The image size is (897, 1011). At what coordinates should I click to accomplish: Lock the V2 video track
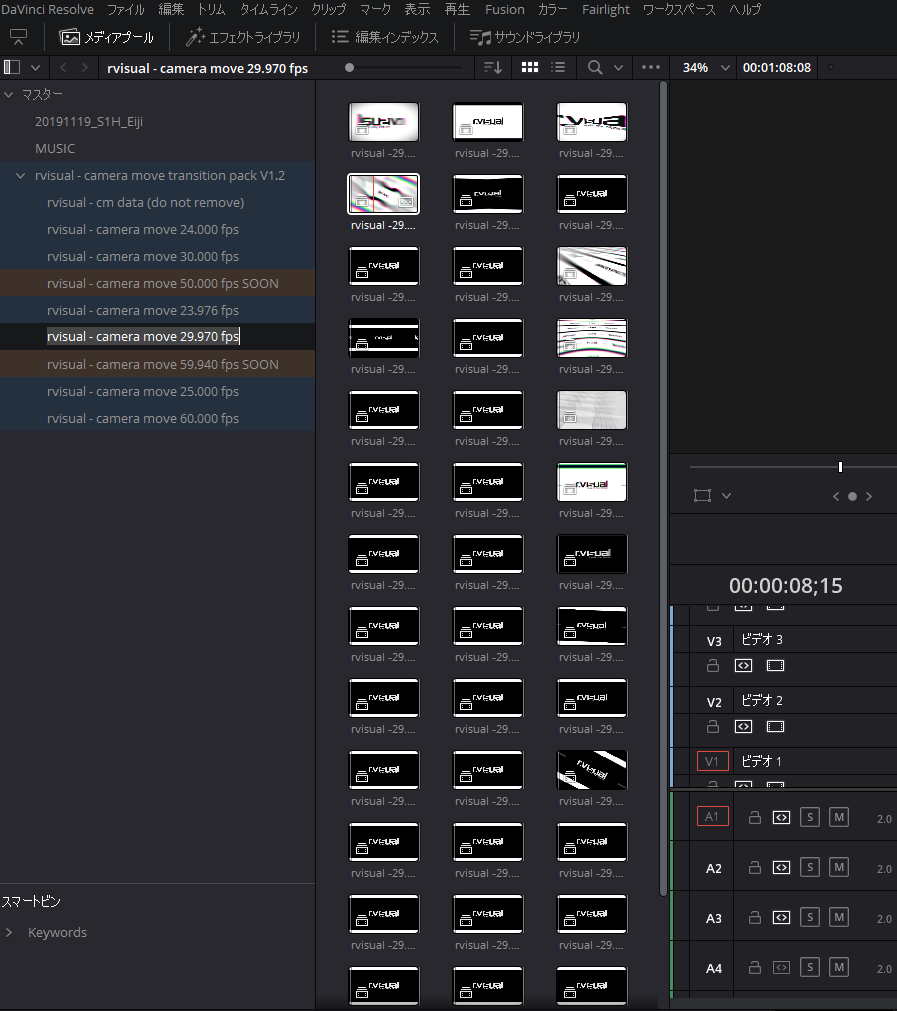[713, 727]
